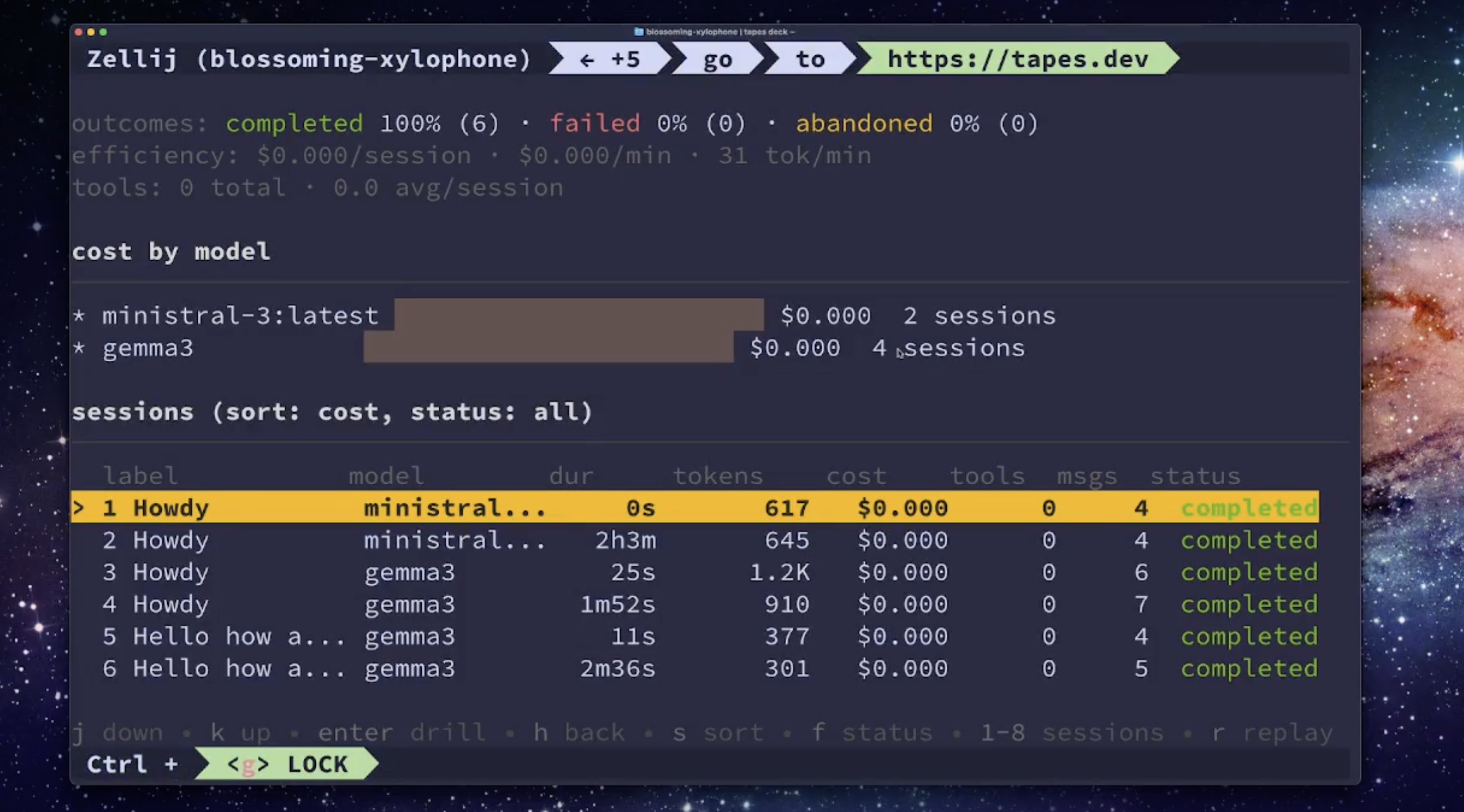1464x812 pixels.
Task: Click the ministral-3:latest cost bar
Action: (x=578, y=315)
